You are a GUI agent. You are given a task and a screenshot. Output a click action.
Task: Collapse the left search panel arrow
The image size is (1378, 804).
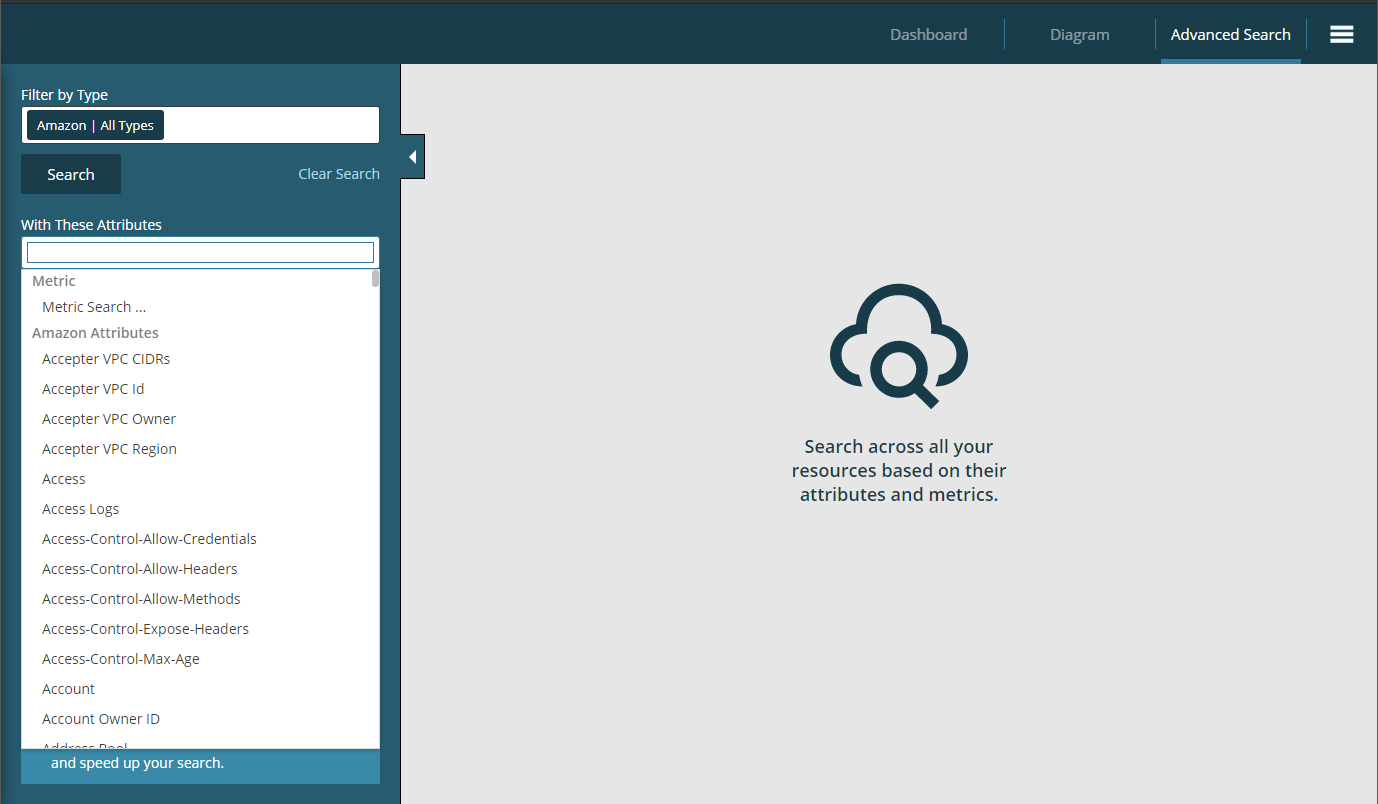click(412, 157)
